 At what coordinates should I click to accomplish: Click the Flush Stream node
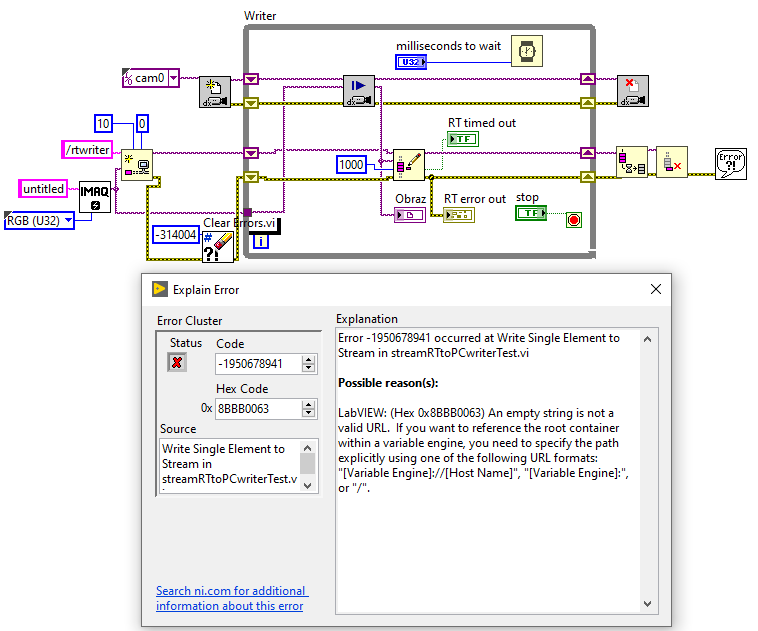632,162
